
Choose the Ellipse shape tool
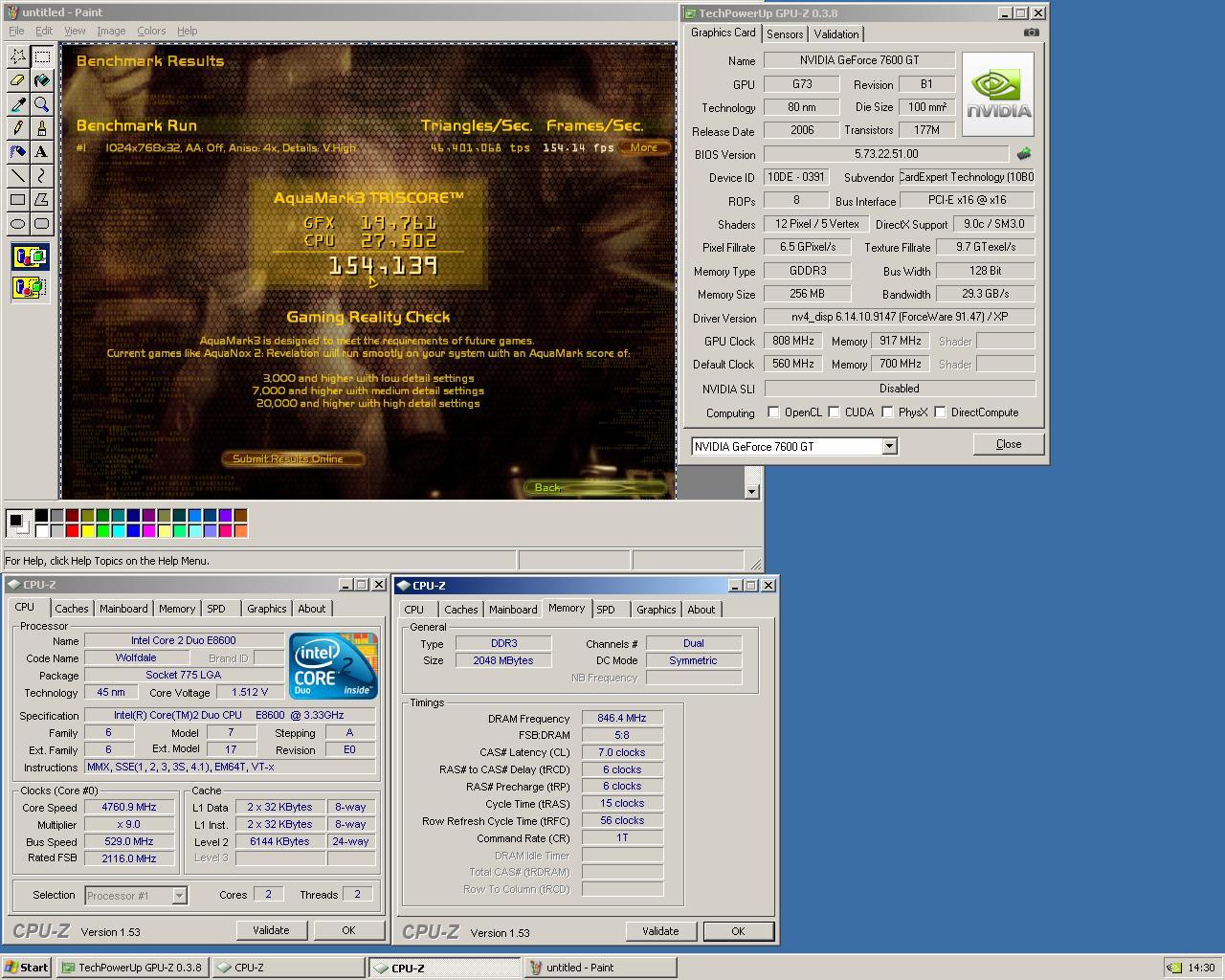pyautogui.click(x=18, y=224)
